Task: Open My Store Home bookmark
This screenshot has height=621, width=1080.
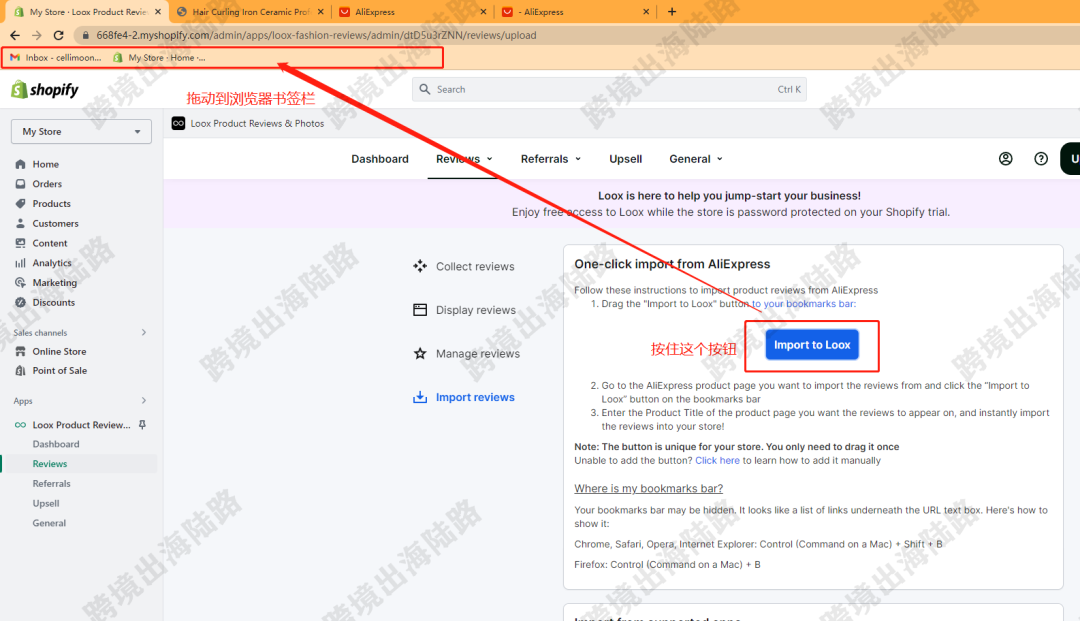Action: [160, 58]
